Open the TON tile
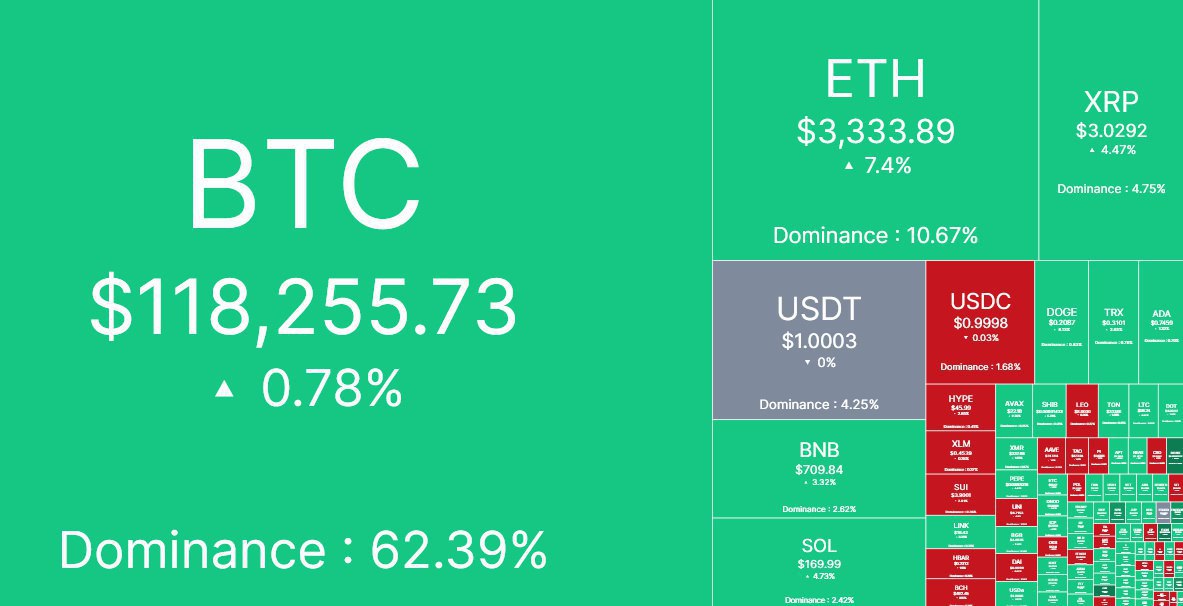Screen dimensions: 1183x606 click(x=1113, y=411)
